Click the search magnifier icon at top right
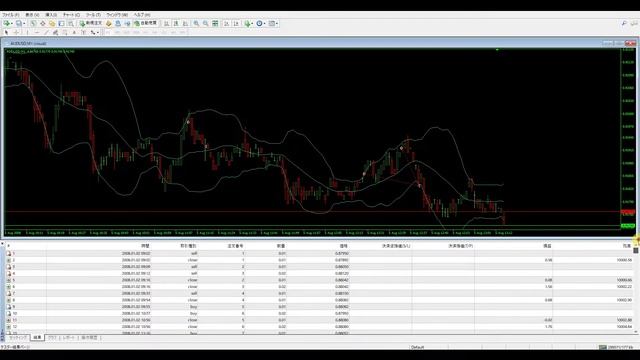The height and width of the screenshot is (360, 640). point(624,24)
